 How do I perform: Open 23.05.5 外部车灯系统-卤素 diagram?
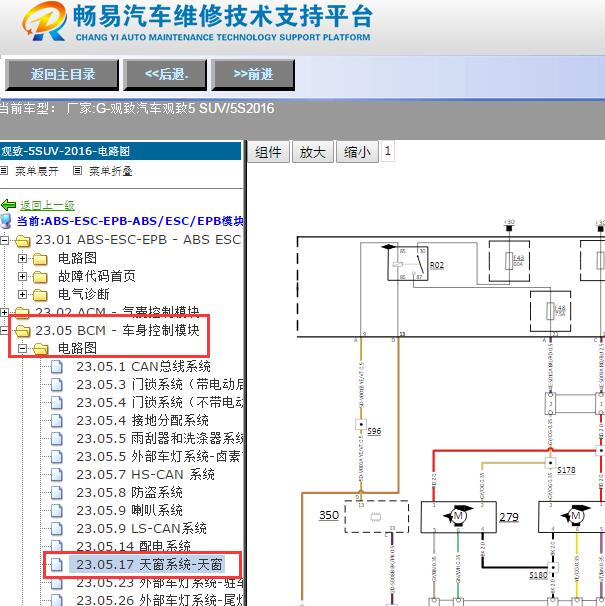point(159,456)
